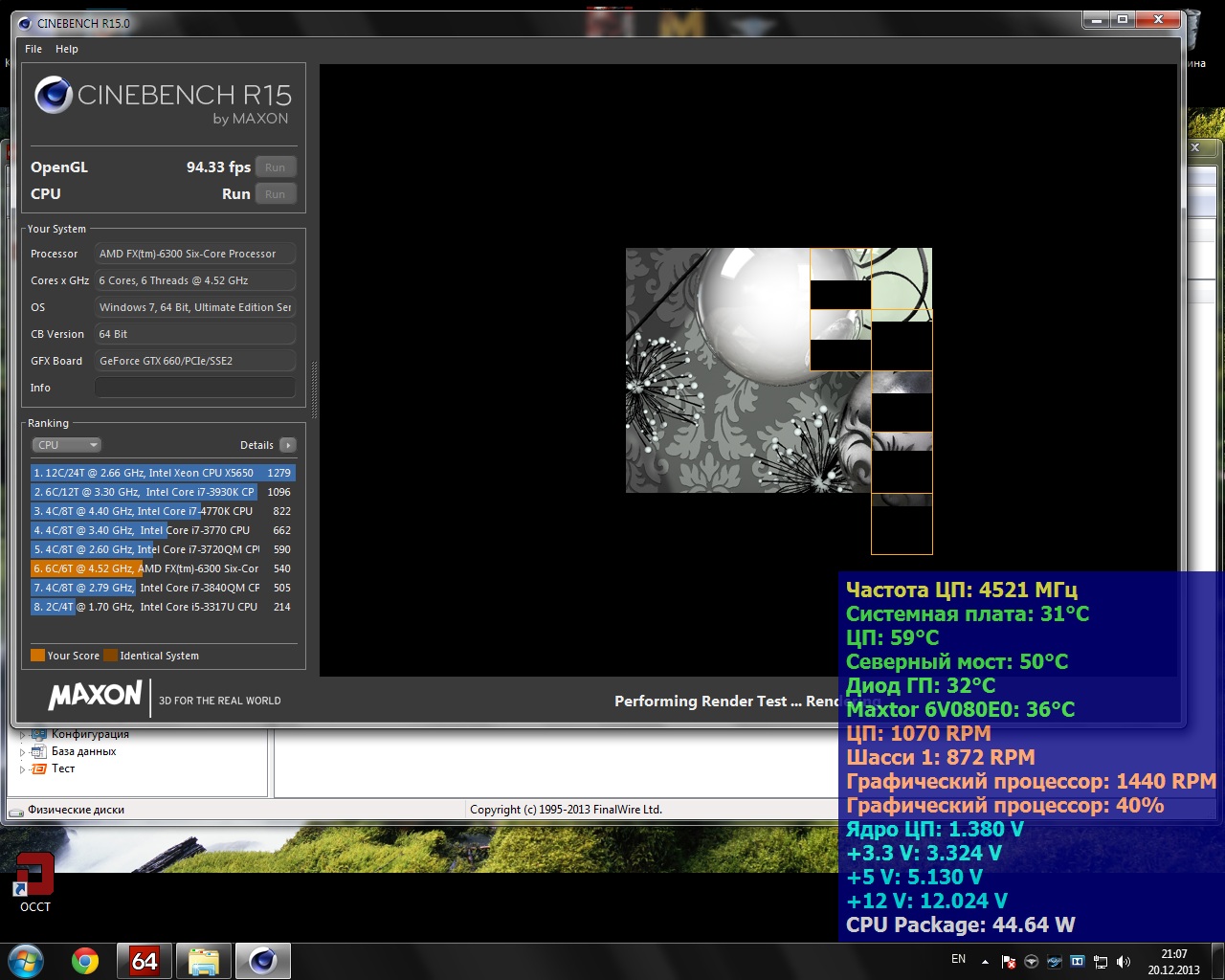
Task: Click the Конфигурация icon in AIDA64 tree
Action: 39,735
